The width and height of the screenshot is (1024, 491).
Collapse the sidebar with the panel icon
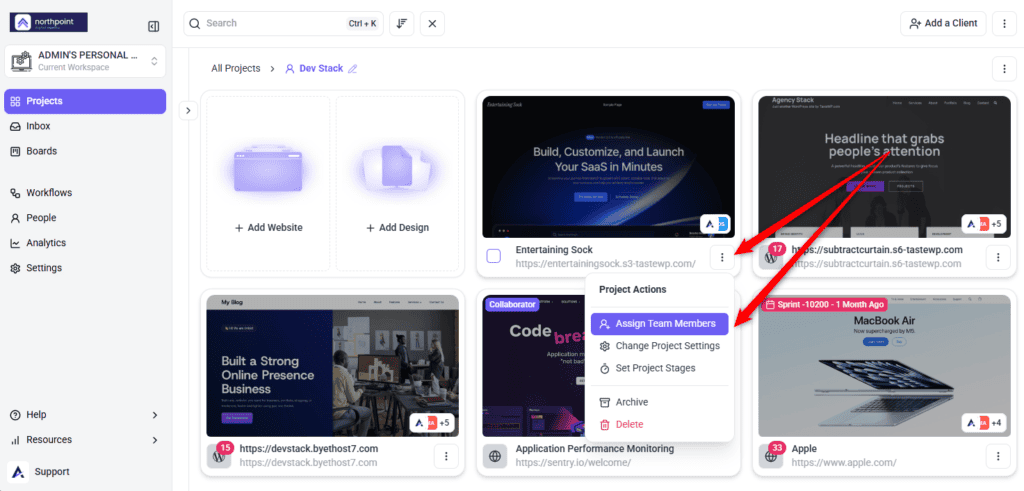tap(153, 27)
